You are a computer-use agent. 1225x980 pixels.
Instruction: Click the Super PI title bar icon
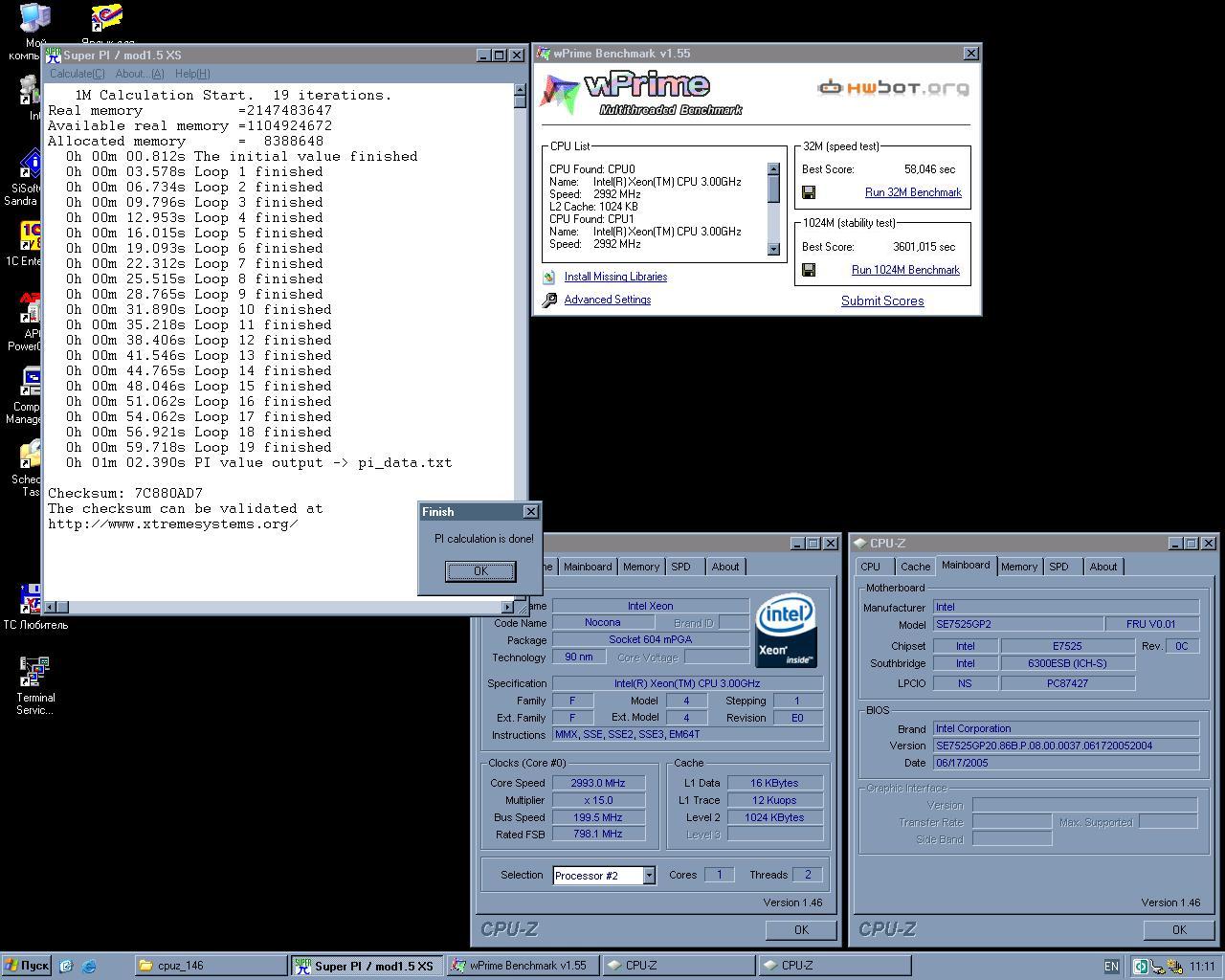coord(54,56)
